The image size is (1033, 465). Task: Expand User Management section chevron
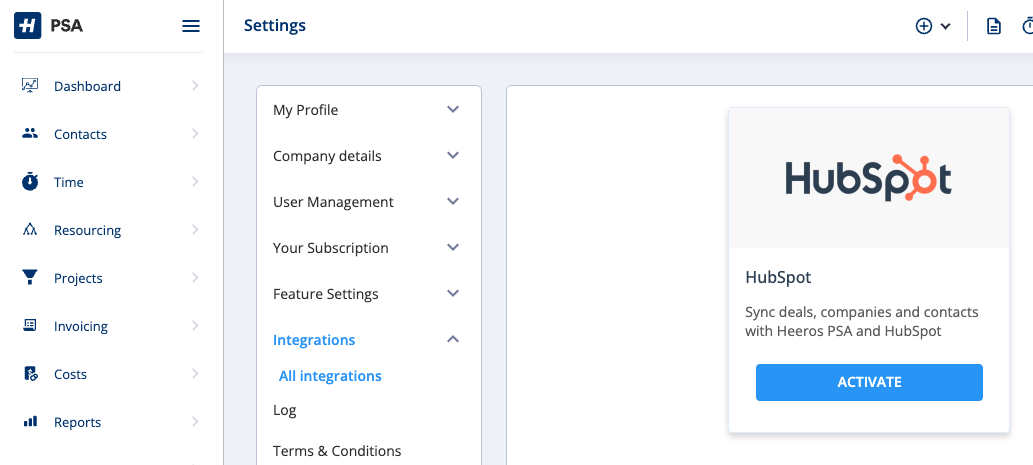pyautogui.click(x=453, y=202)
